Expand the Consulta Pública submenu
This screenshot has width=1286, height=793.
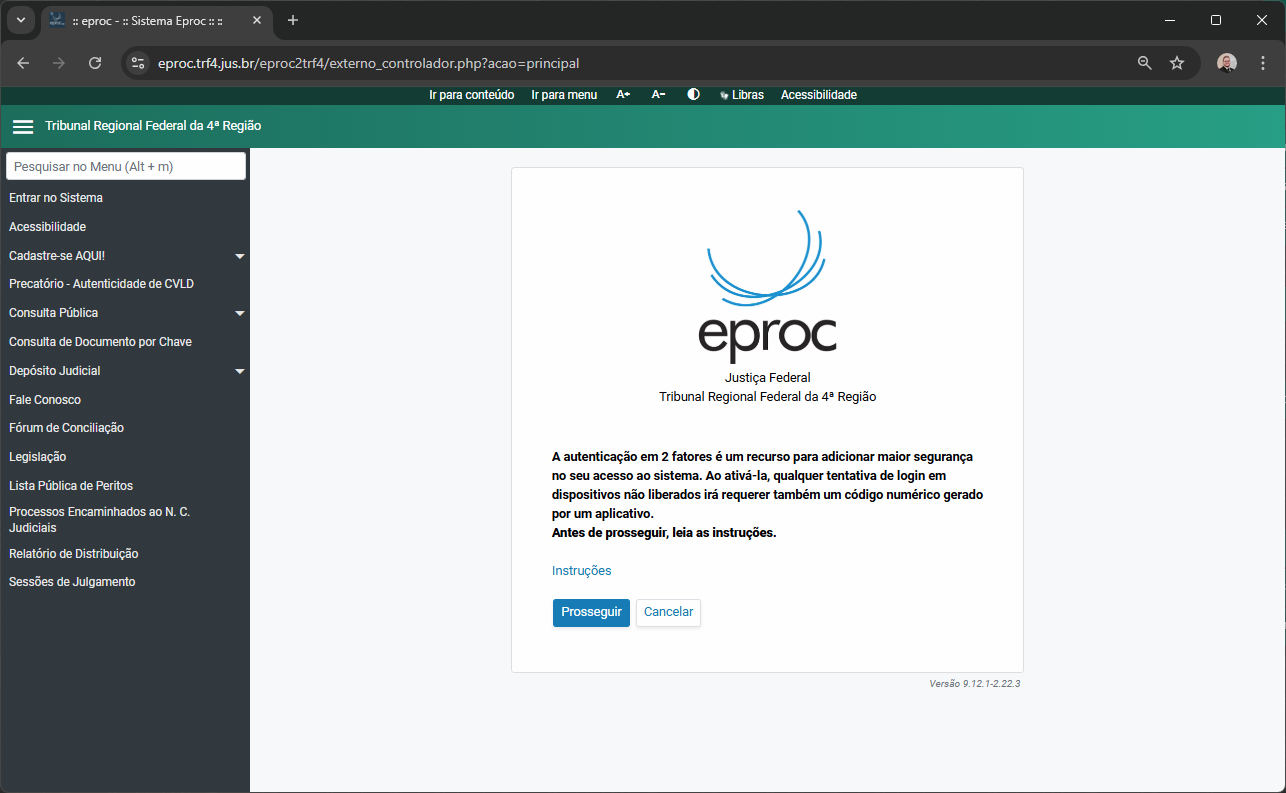point(239,313)
